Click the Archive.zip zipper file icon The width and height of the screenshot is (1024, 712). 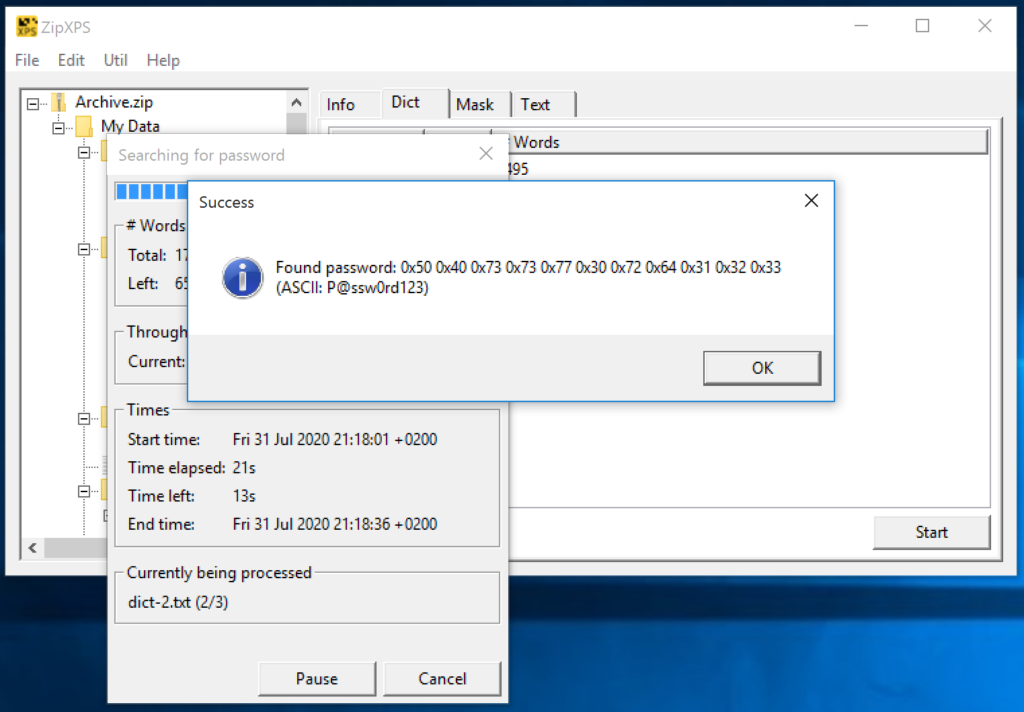point(57,101)
